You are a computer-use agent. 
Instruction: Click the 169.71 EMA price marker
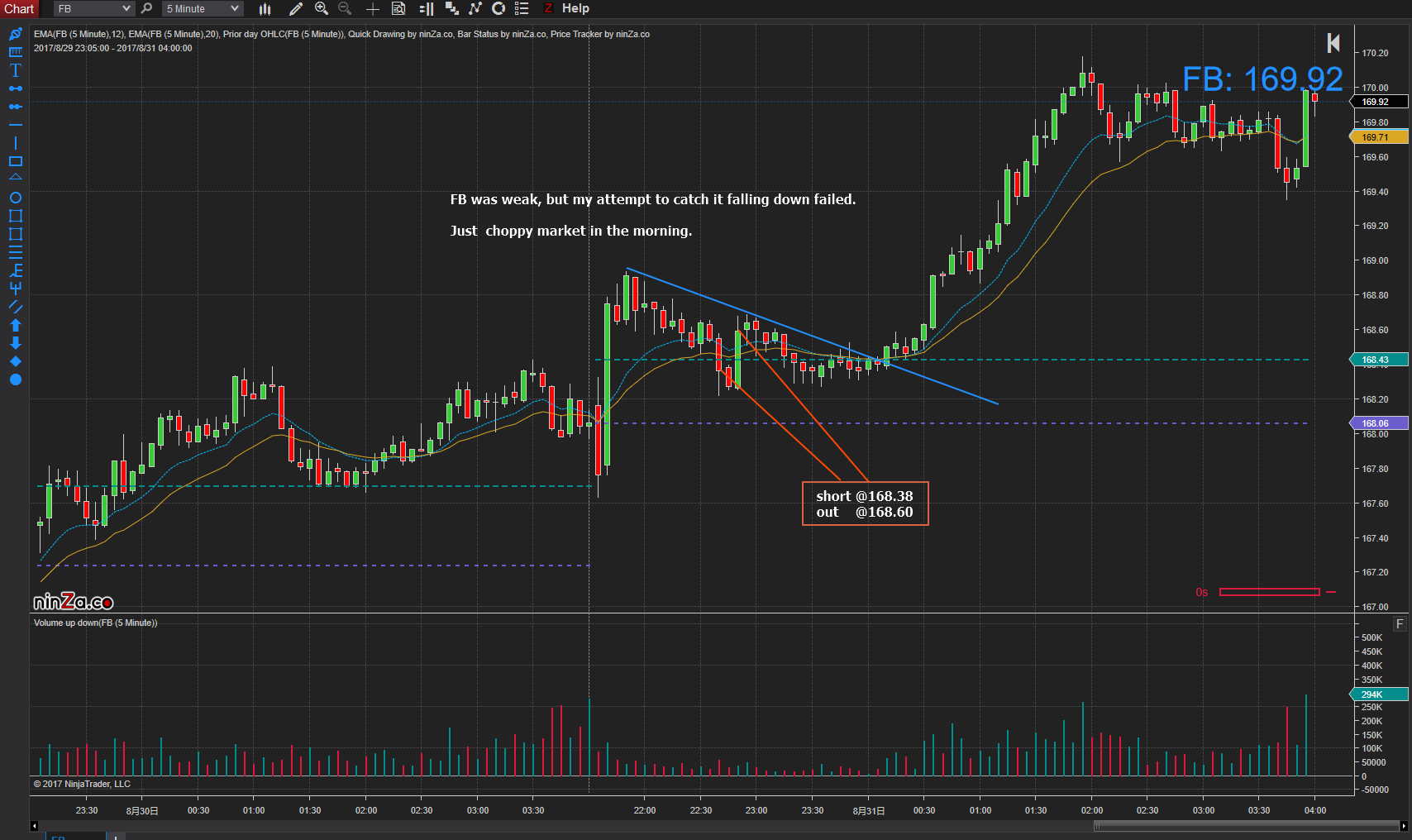tap(1379, 137)
